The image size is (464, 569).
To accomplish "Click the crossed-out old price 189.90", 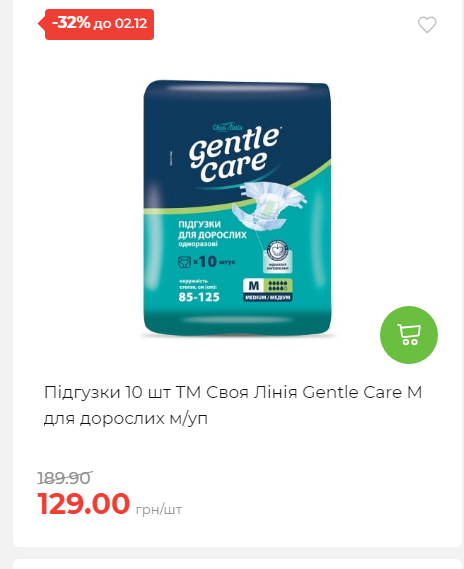I will 65,478.
